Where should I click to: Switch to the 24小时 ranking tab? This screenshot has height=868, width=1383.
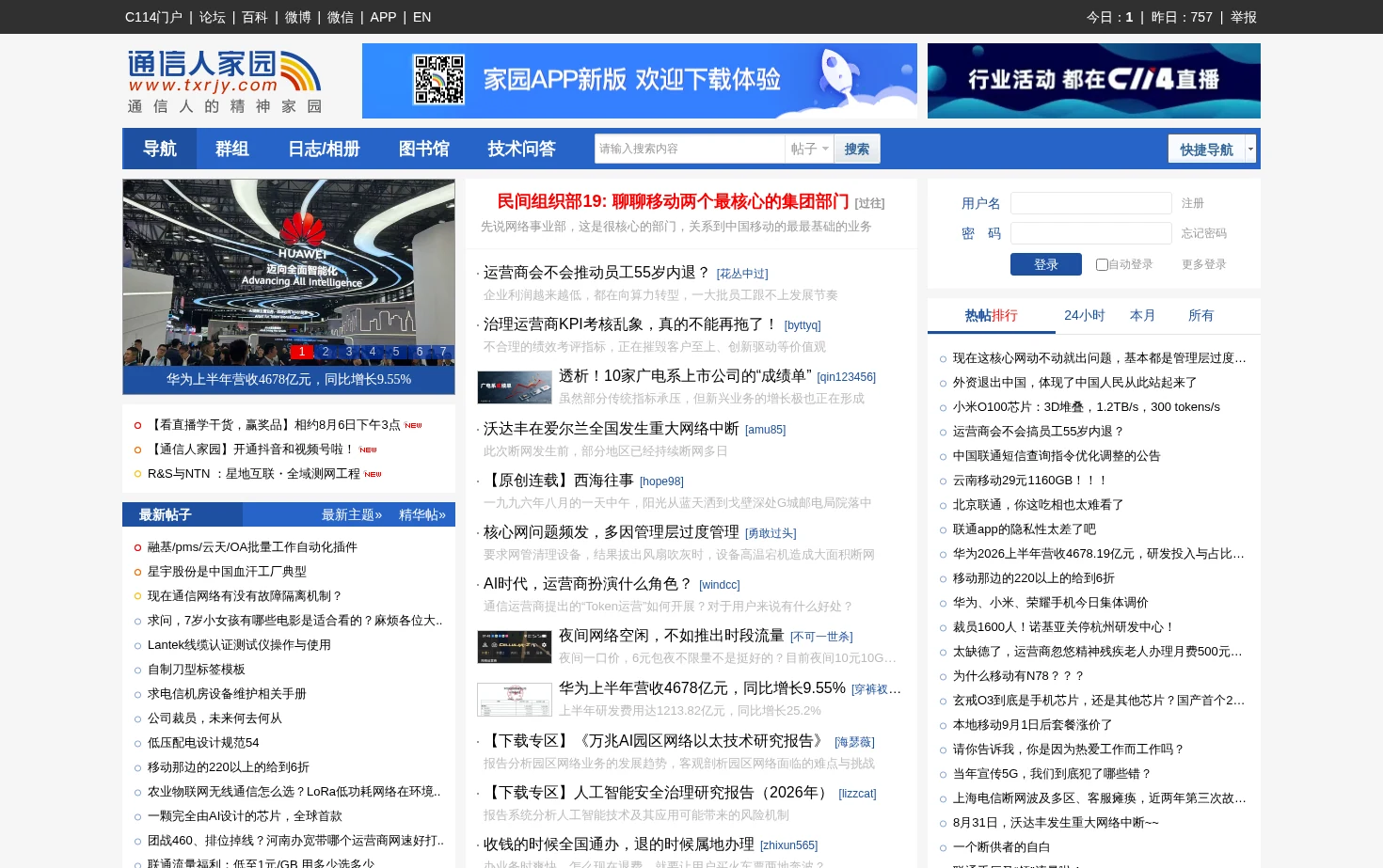click(x=1085, y=316)
